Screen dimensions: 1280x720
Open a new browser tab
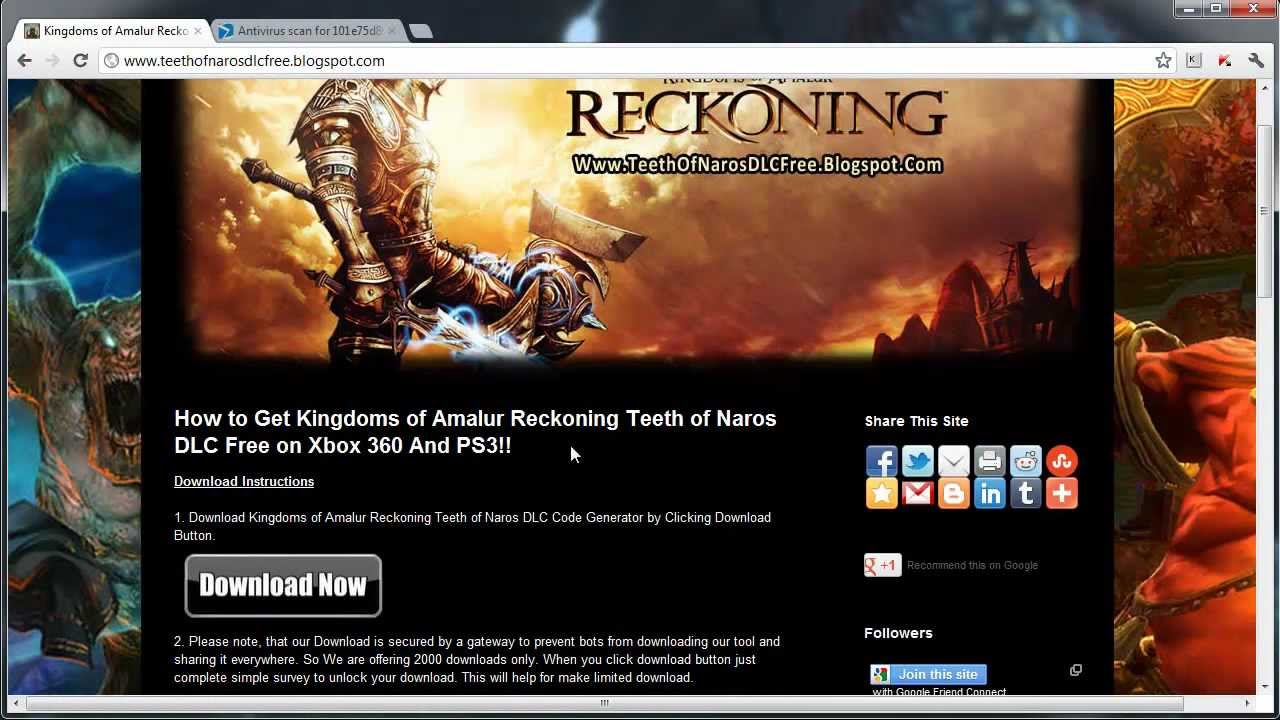click(x=421, y=31)
